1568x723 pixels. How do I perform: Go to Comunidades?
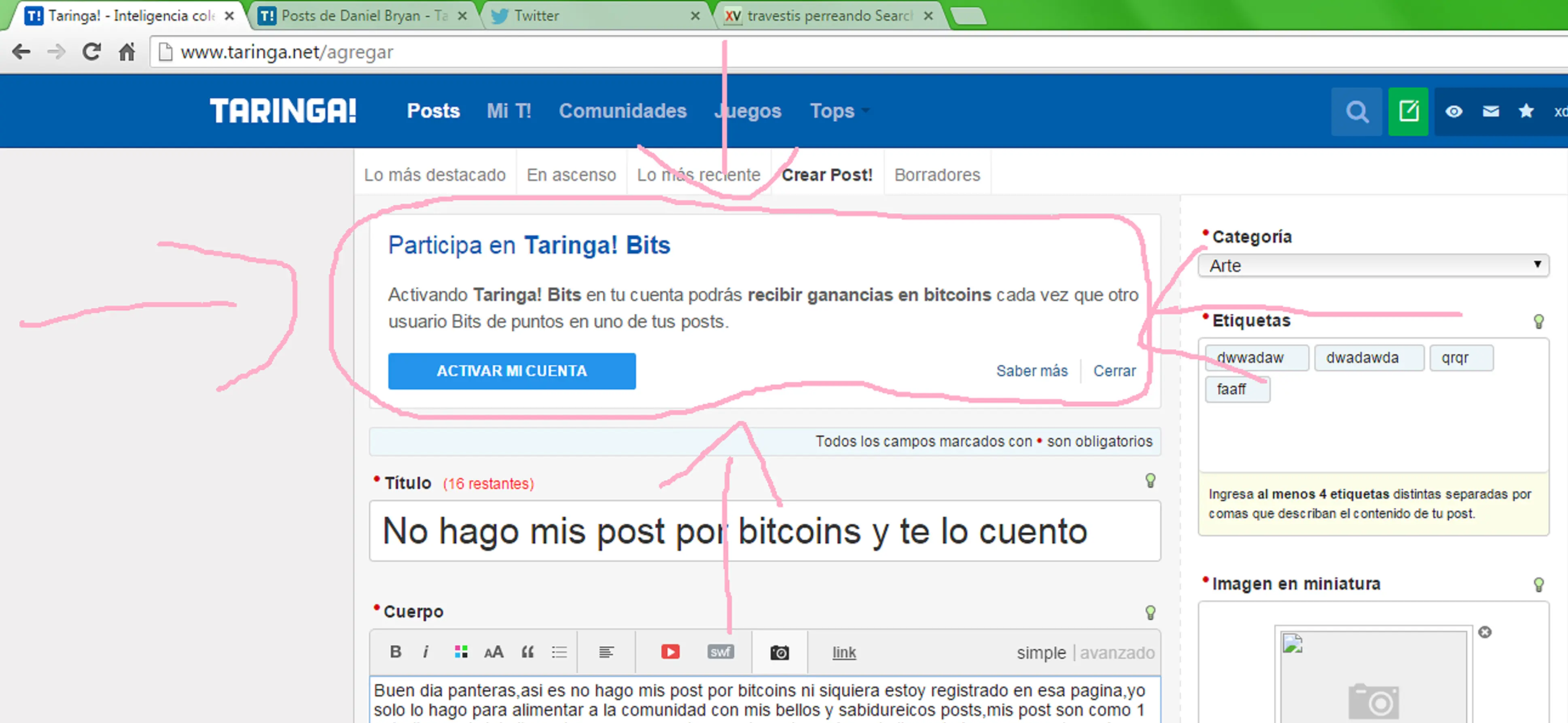tap(623, 111)
